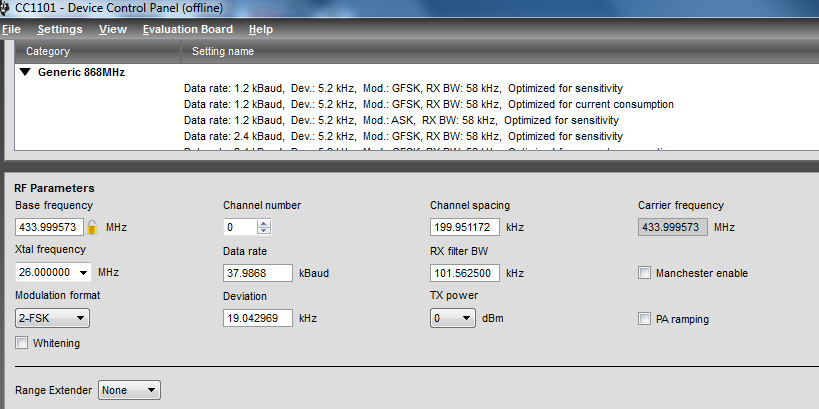Open the Range Extender dropdown showing None

click(x=129, y=390)
